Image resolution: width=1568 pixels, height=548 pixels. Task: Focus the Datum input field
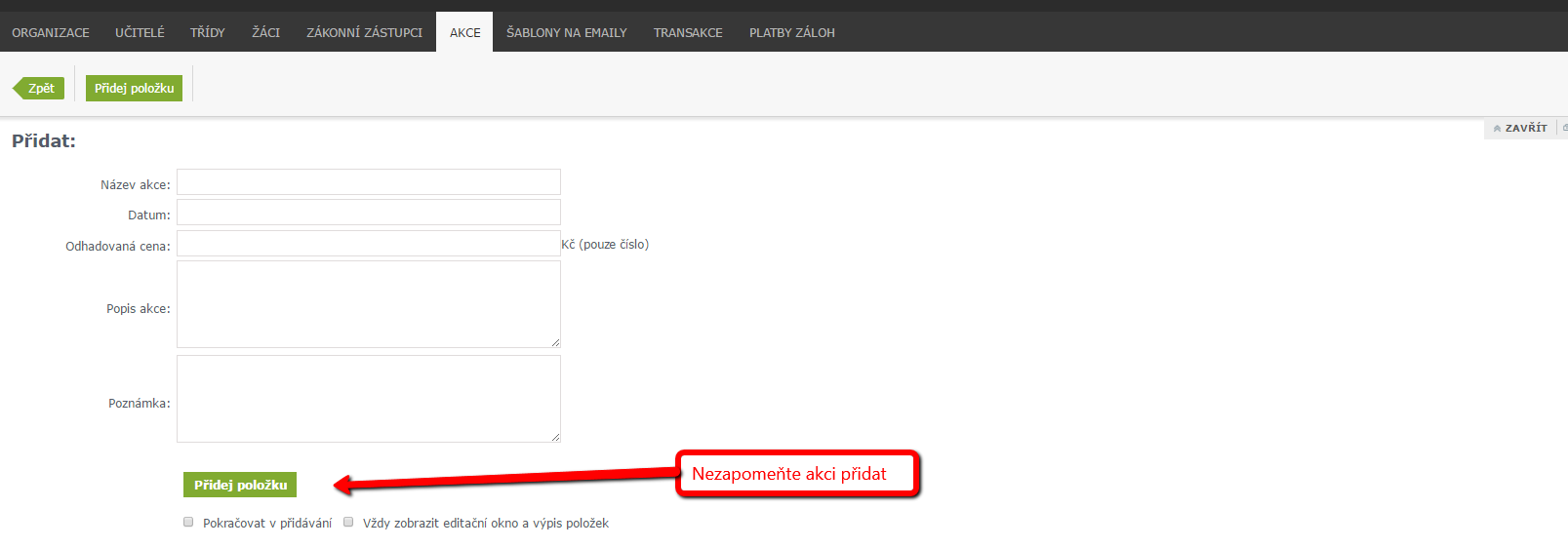369,213
